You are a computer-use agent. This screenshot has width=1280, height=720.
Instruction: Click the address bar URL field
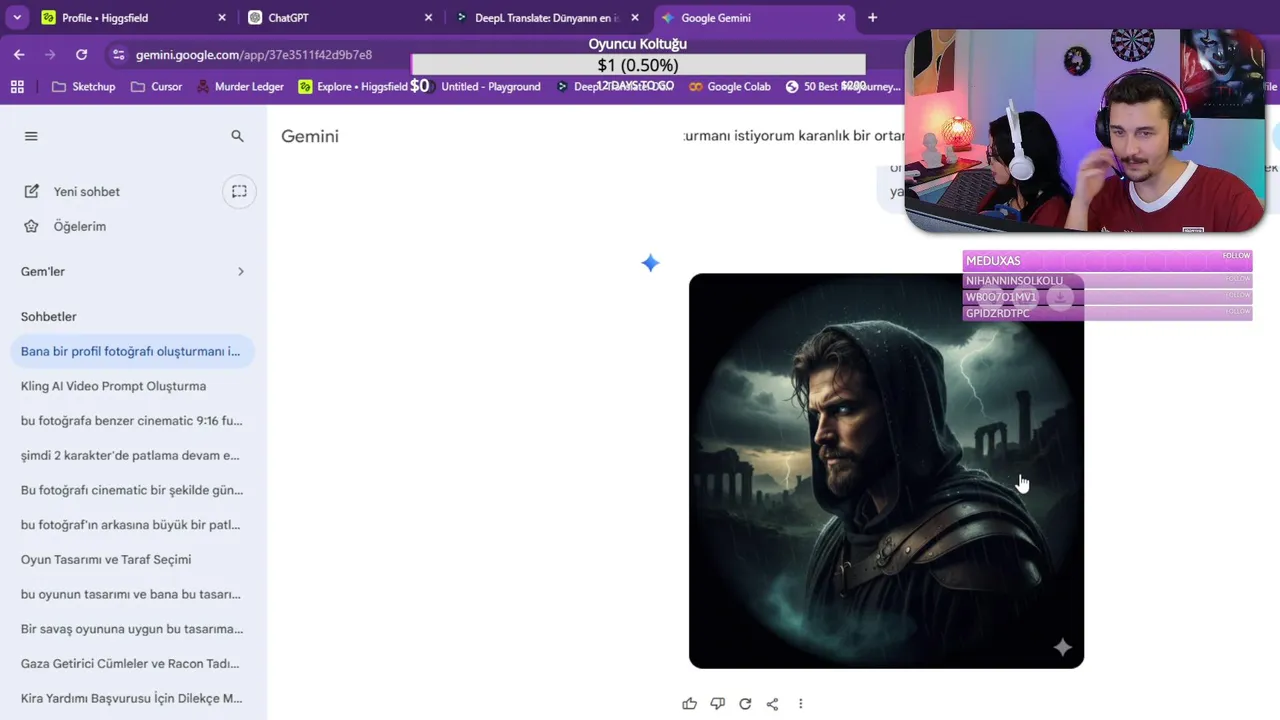tap(254, 55)
